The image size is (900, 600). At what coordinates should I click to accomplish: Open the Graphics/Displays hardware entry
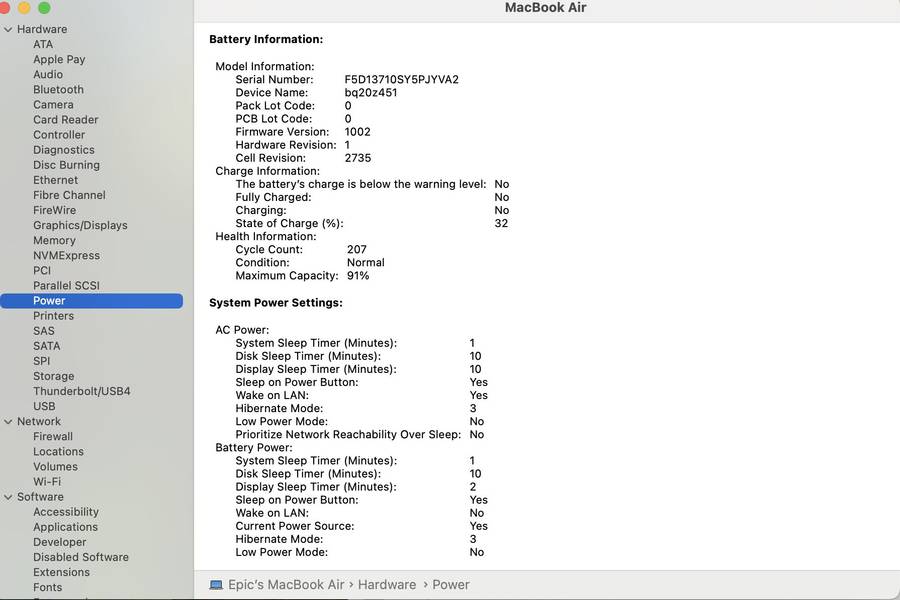coord(80,226)
